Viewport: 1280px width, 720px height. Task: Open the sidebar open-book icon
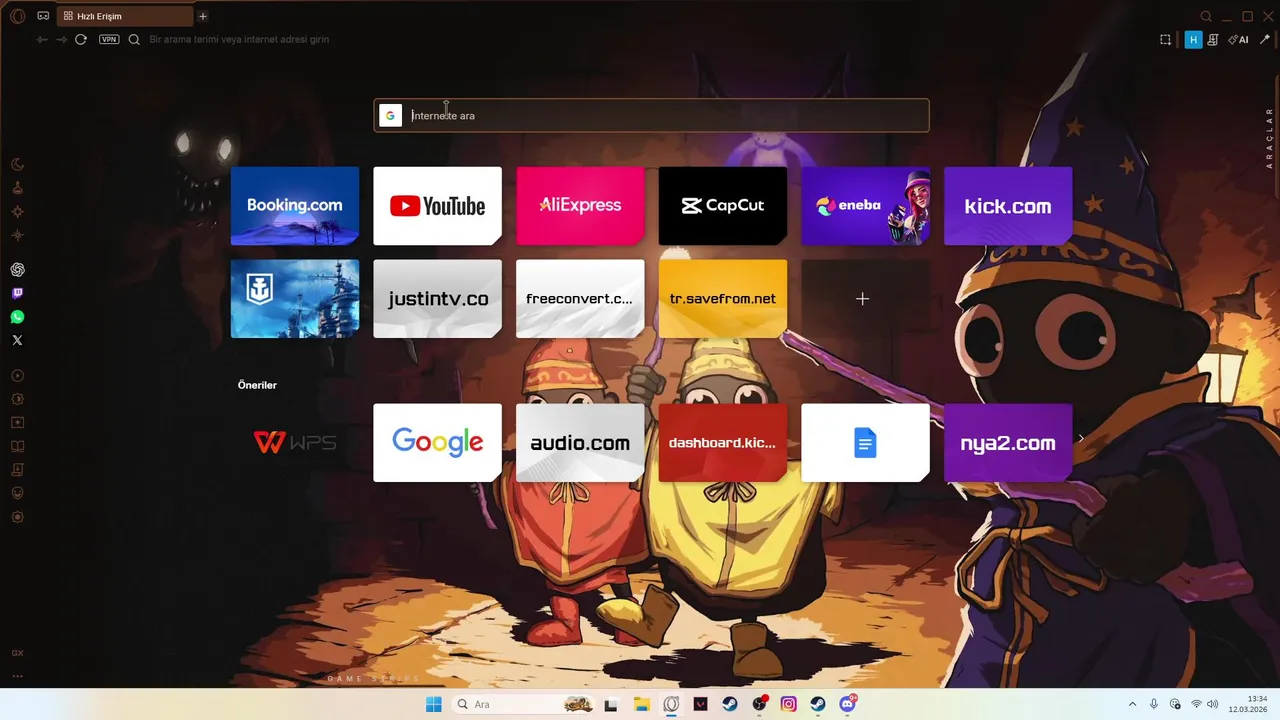click(x=17, y=446)
